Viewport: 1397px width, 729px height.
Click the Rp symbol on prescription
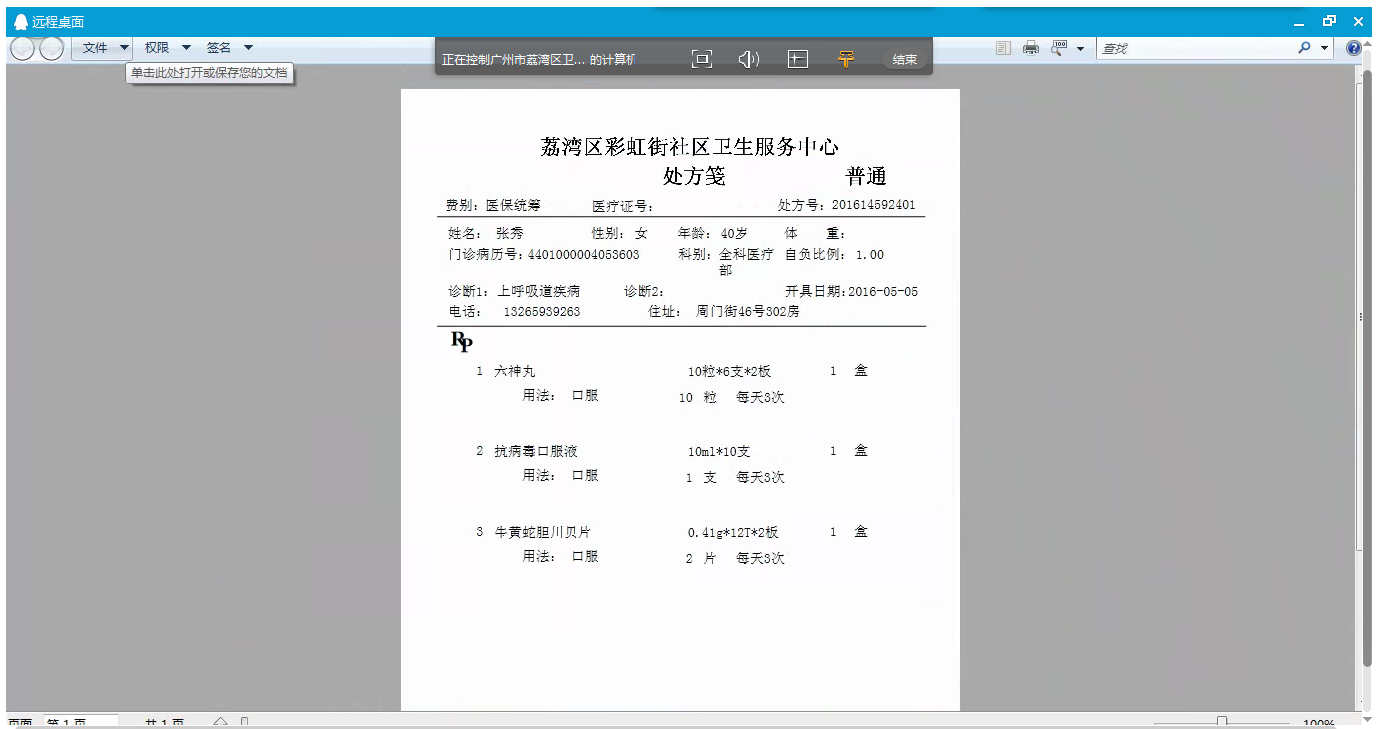pos(462,342)
